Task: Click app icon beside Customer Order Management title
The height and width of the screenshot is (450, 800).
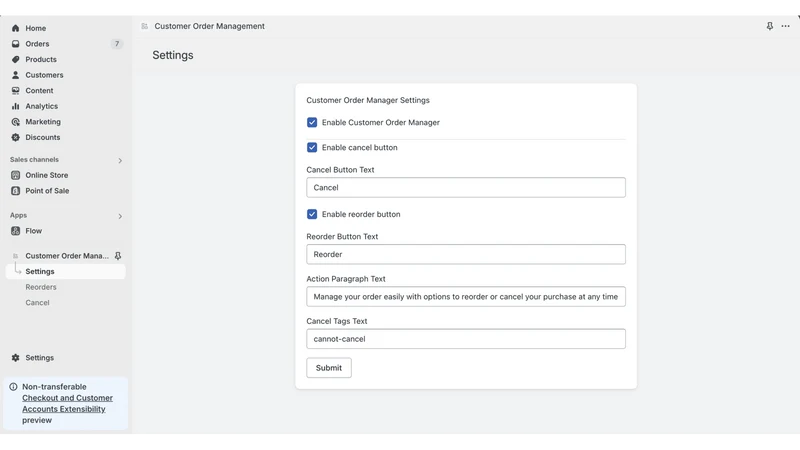Action: coord(144,26)
